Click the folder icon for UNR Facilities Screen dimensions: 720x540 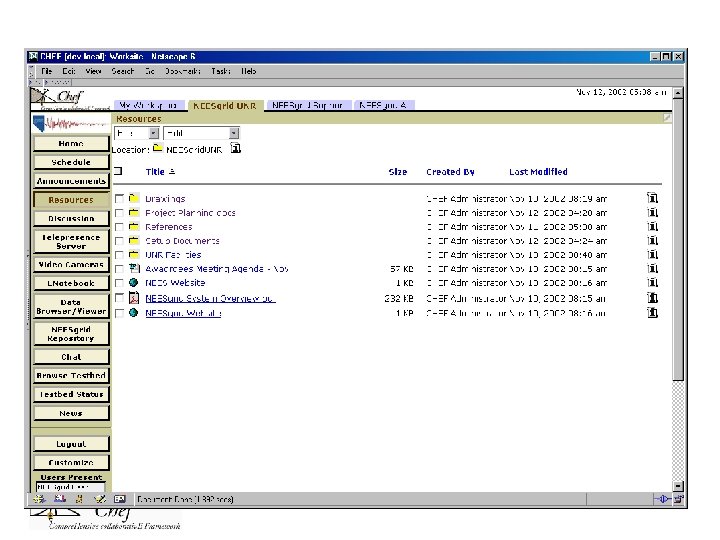coord(134,254)
